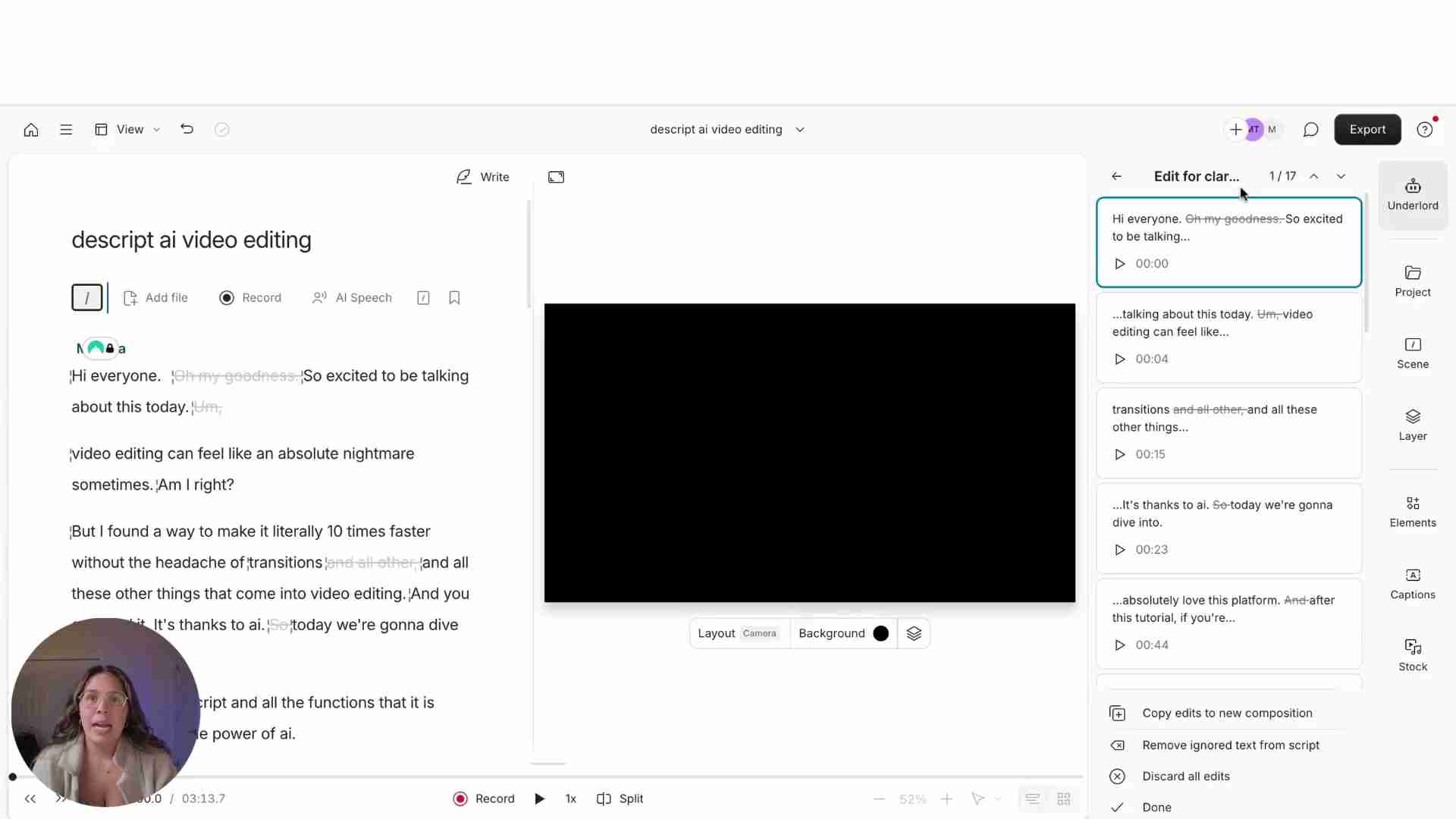Select Discard all edits option
The height and width of the screenshot is (819, 1456).
click(x=1185, y=776)
